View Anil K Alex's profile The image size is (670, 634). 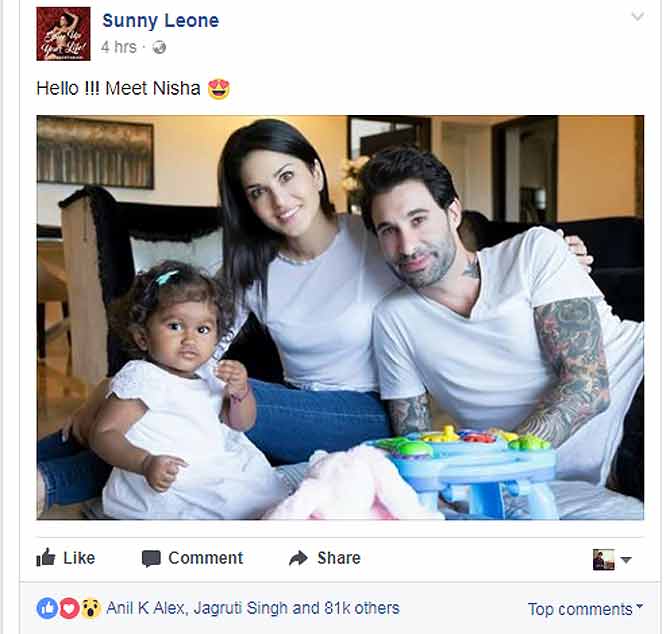146,608
